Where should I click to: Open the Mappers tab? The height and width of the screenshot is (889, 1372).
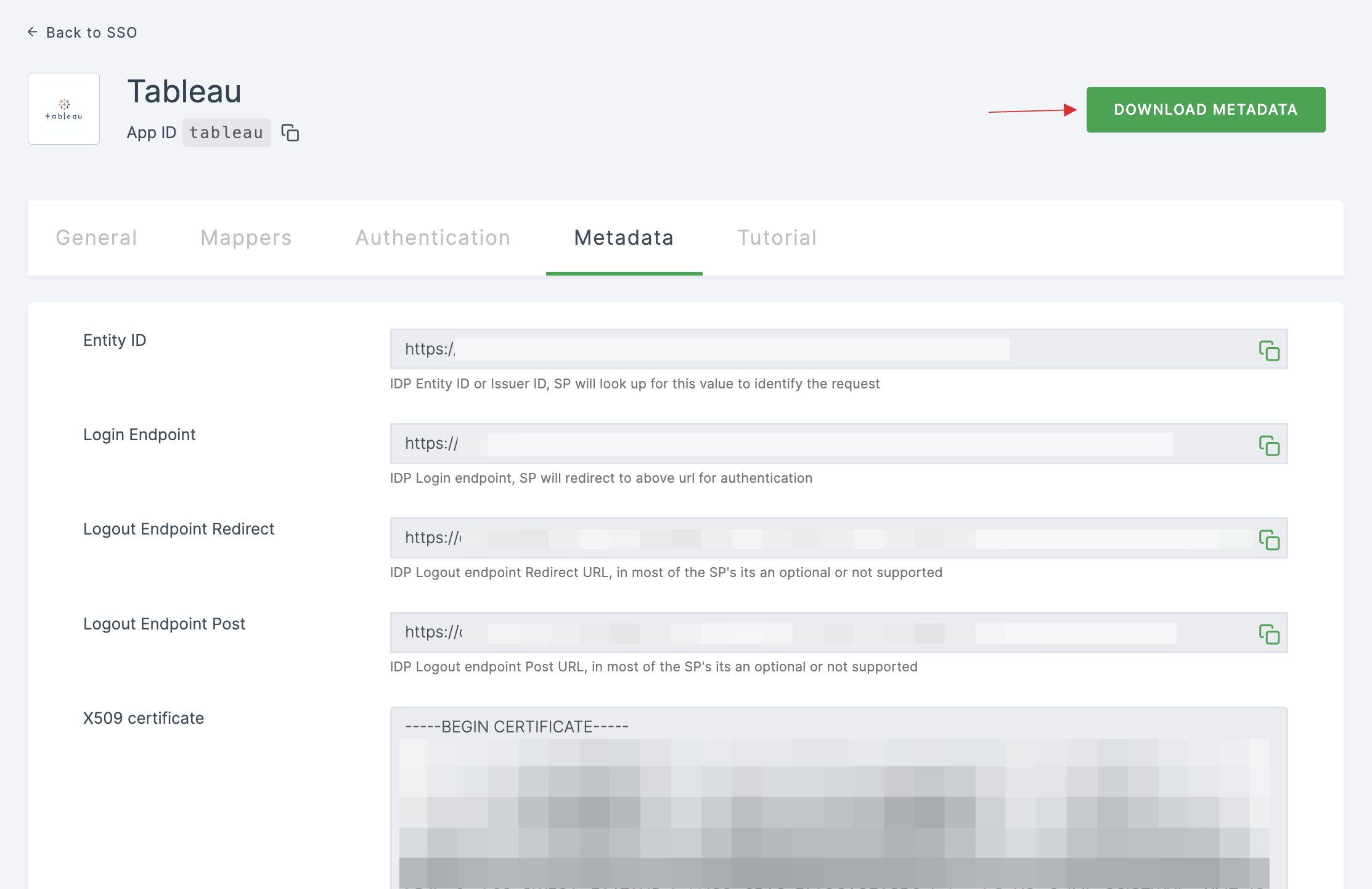246,238
